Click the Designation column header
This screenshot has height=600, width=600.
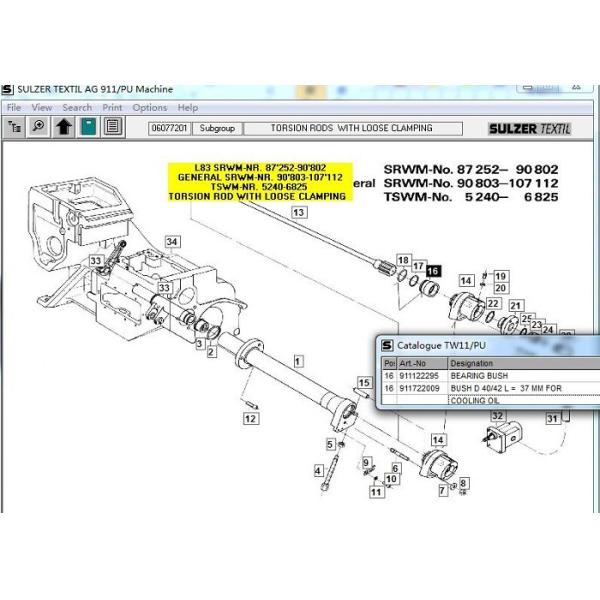point(472,363)
